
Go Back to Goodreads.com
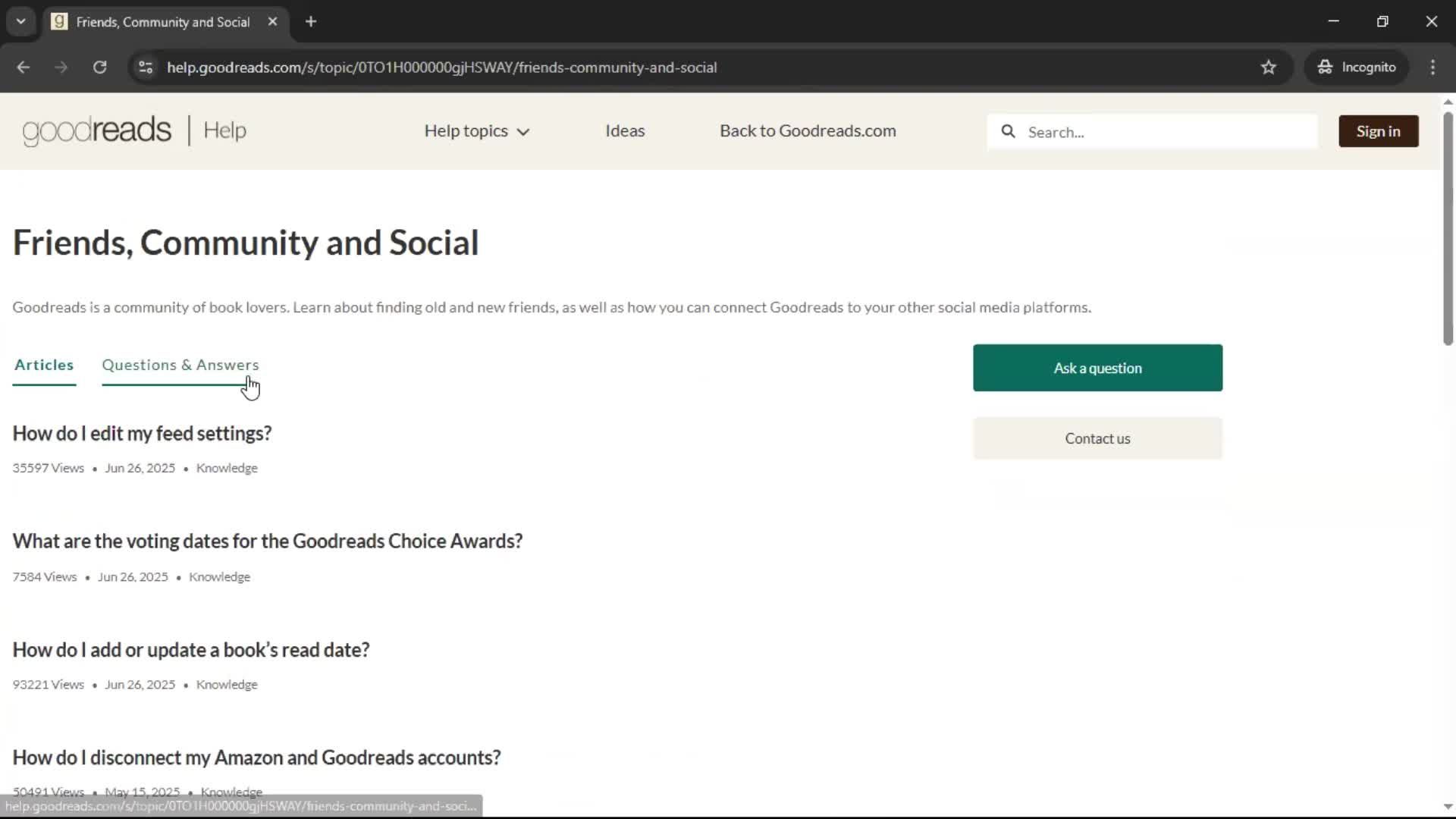[x=808, y=131]
